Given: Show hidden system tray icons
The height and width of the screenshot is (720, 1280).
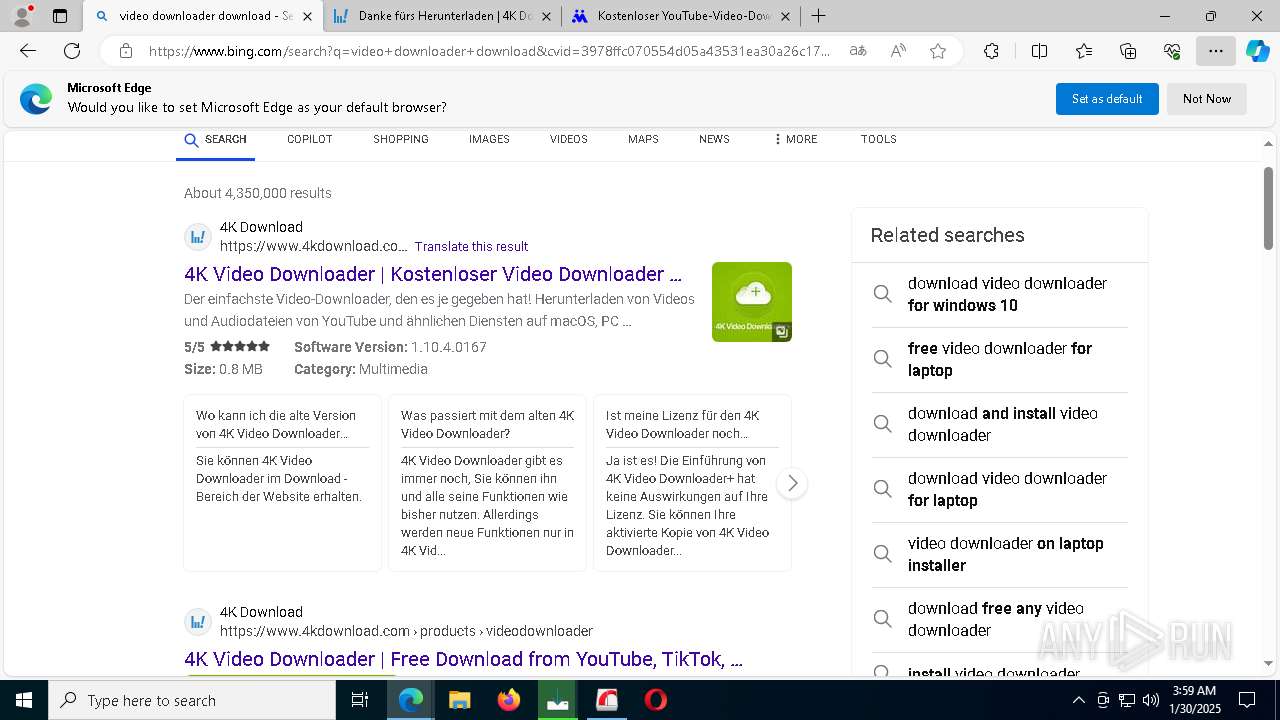Looking at the screenshot, I should click(x=1078, y=700).
